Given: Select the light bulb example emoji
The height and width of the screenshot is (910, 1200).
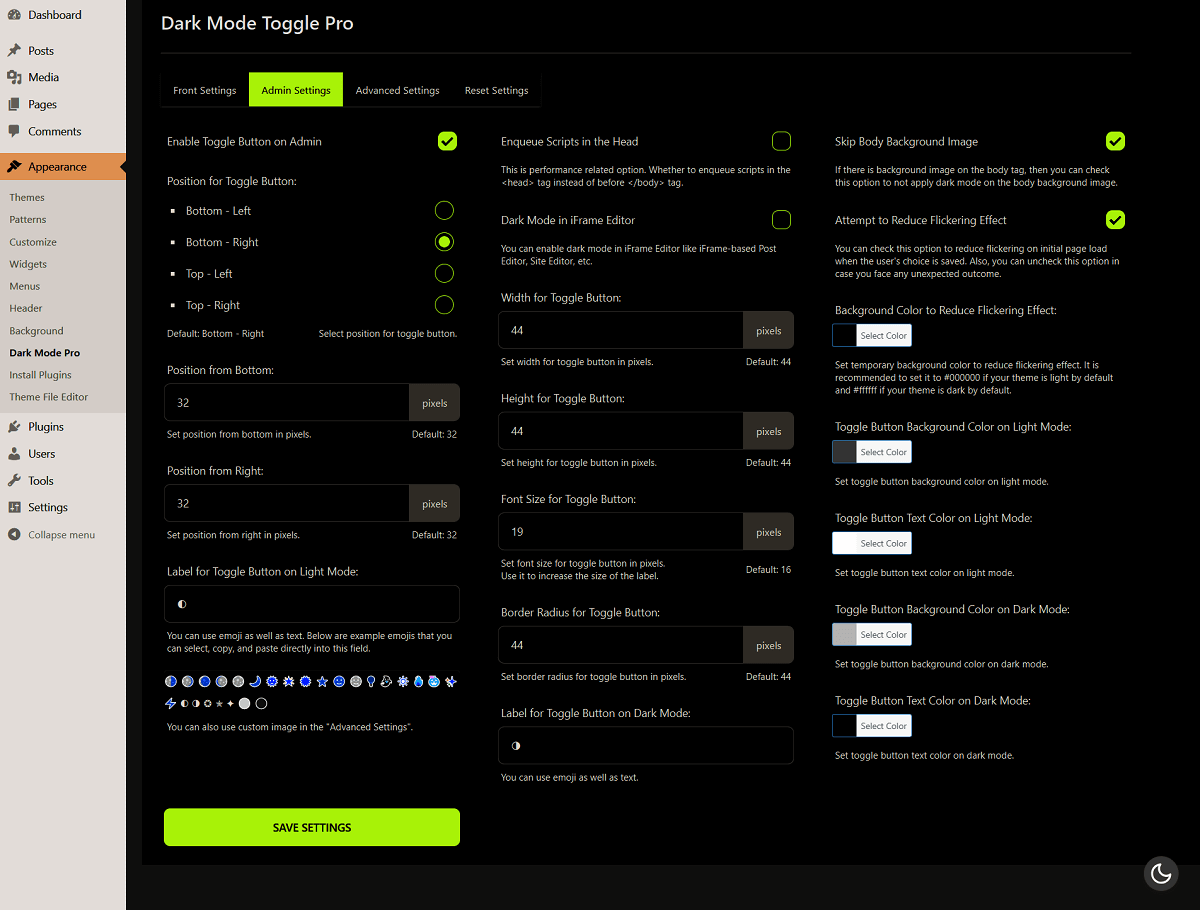Looking at the screenshot, I should 372,681.
